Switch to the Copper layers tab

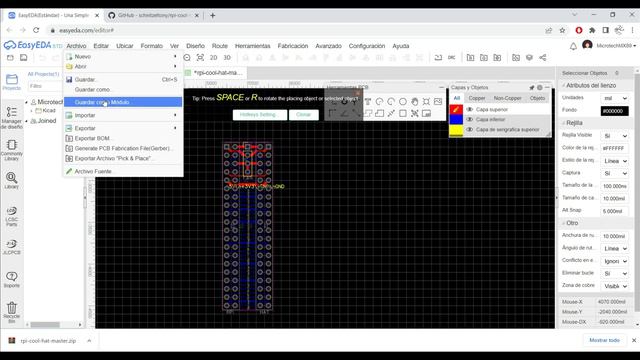477,98
